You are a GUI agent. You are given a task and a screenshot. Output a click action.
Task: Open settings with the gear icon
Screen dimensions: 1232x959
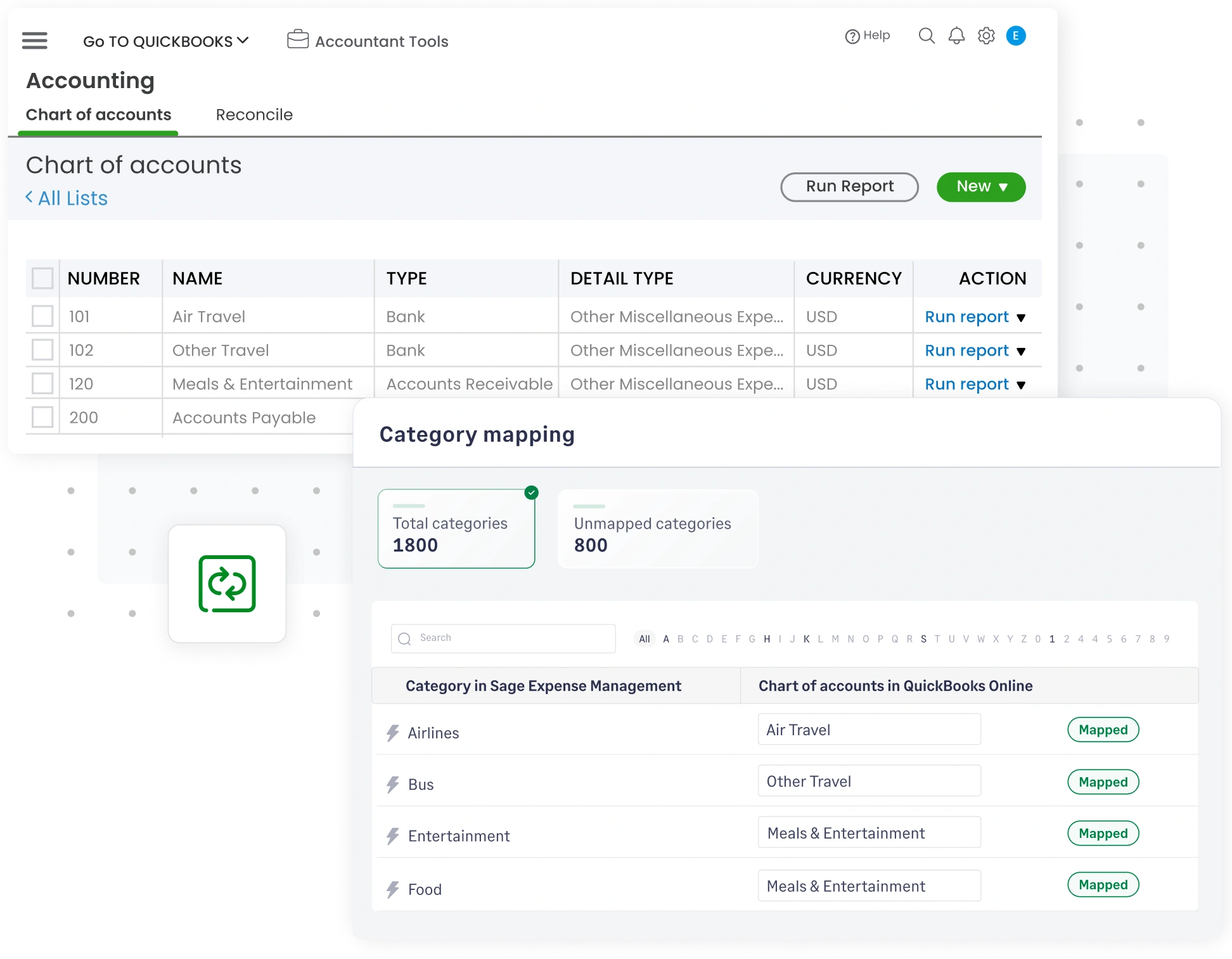(x=985, y=36)
